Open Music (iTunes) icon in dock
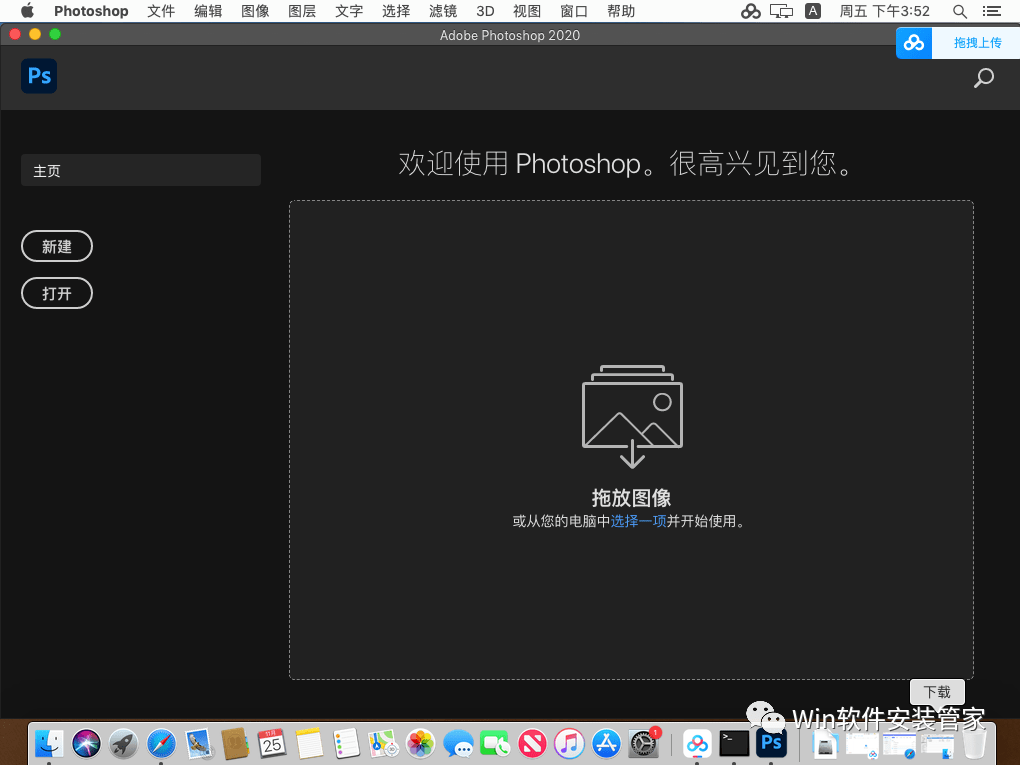This screenshot has height=765, width=1020. [x=569, y=744]
